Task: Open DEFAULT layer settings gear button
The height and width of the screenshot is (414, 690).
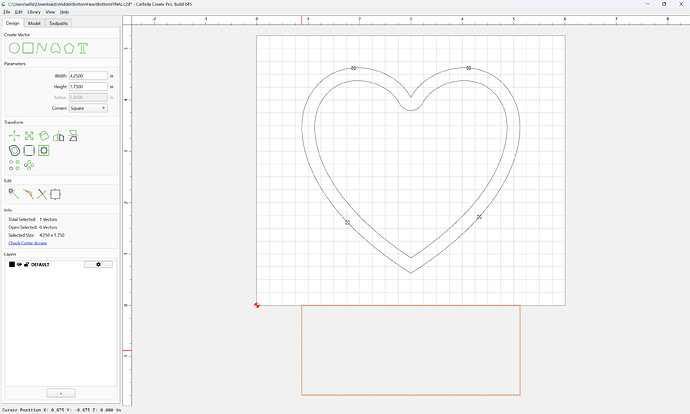Action: click(x=98, y=264)
